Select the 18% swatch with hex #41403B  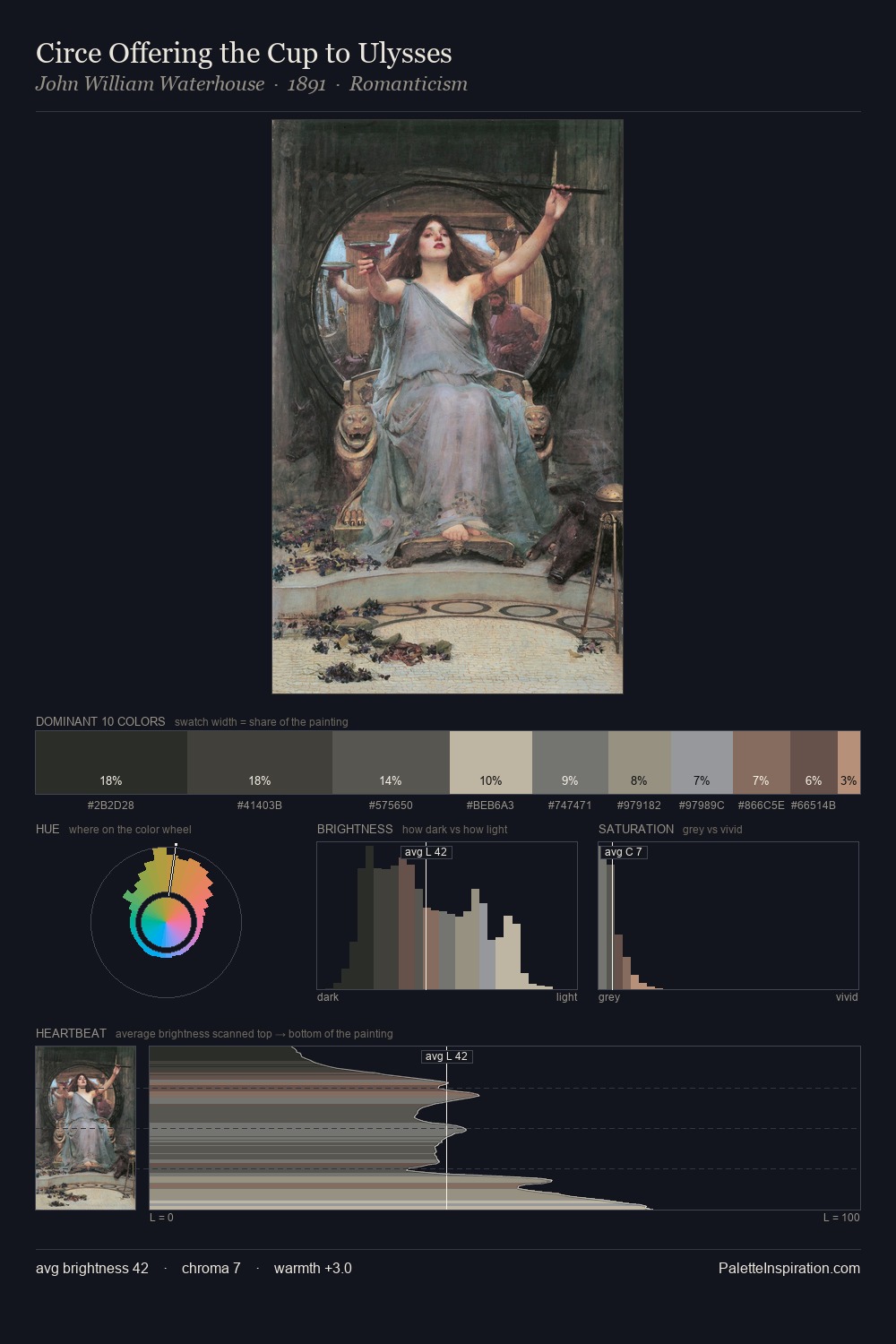click(x=260, y=762)
